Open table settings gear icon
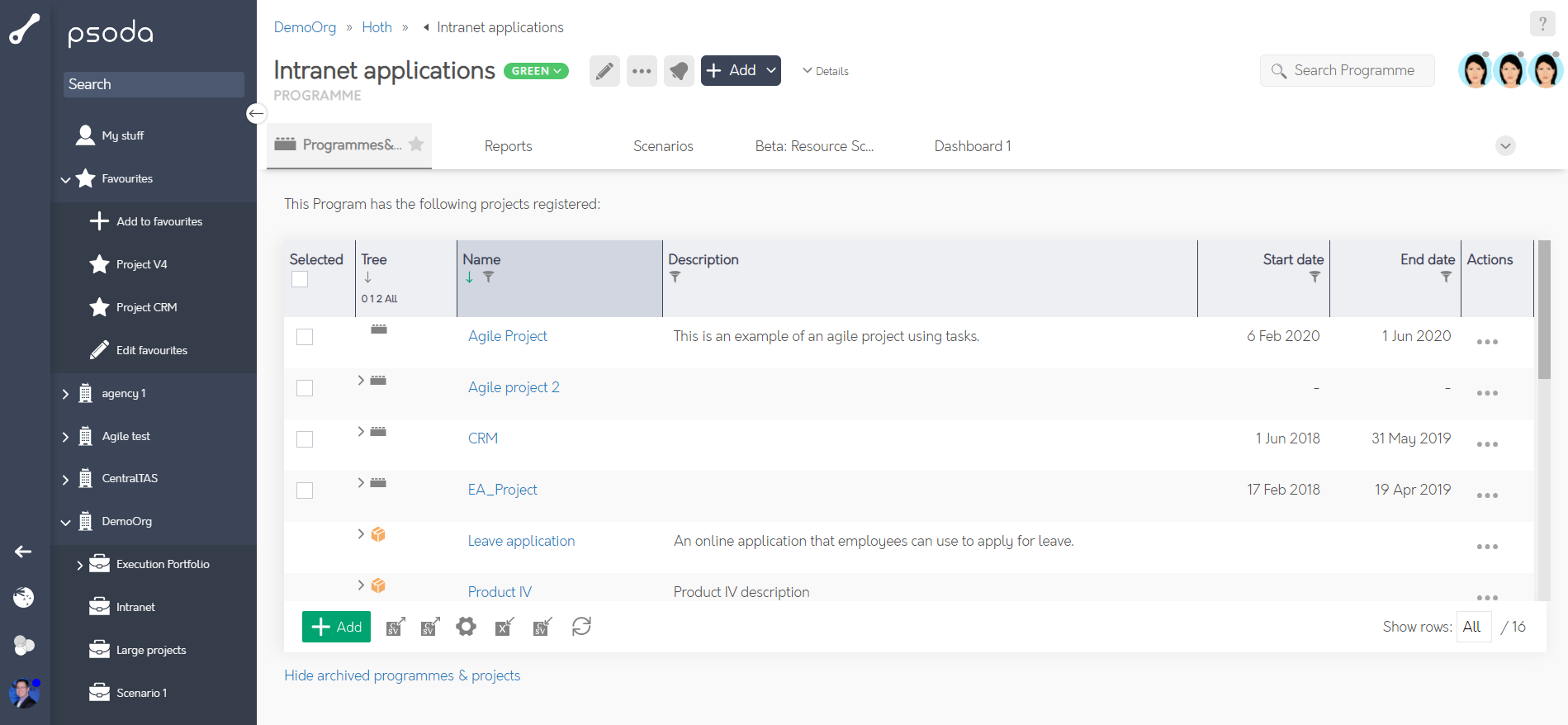 467,627
